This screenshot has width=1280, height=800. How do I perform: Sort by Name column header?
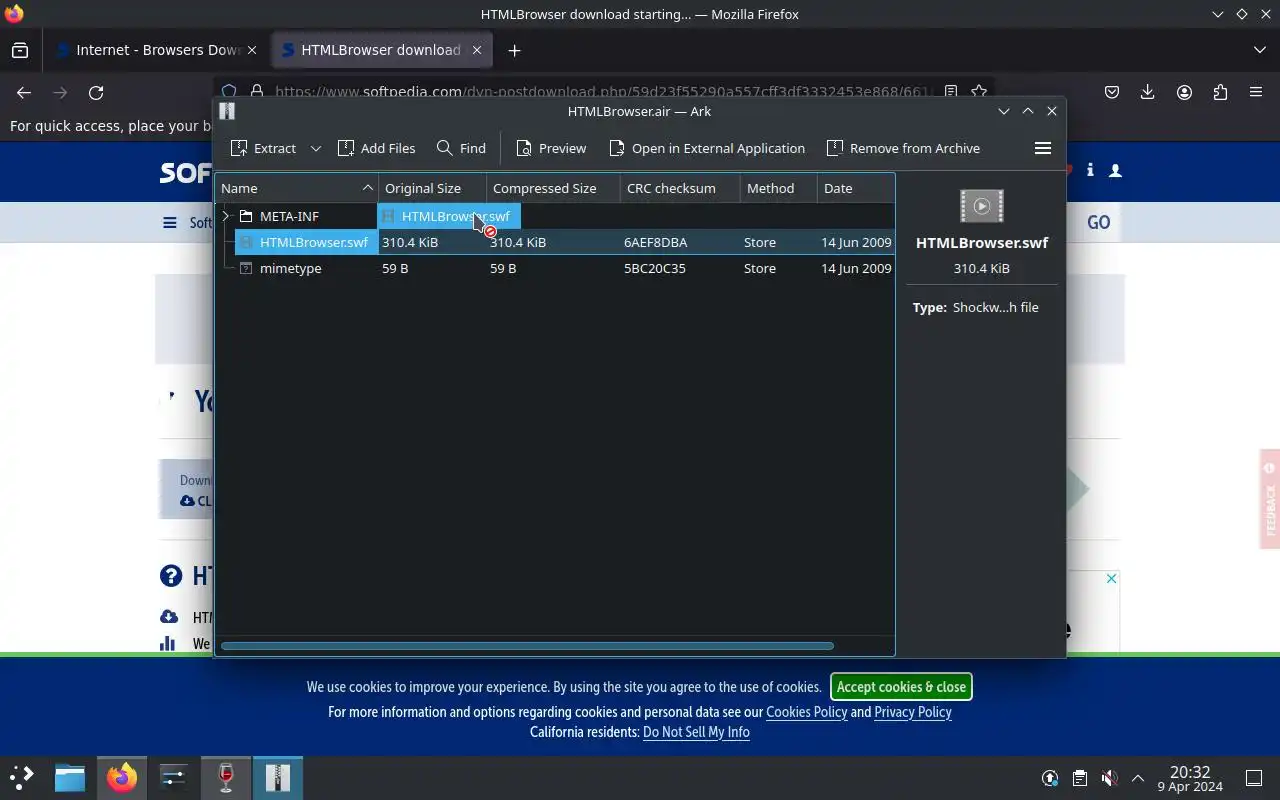click(x=297, y=188)
